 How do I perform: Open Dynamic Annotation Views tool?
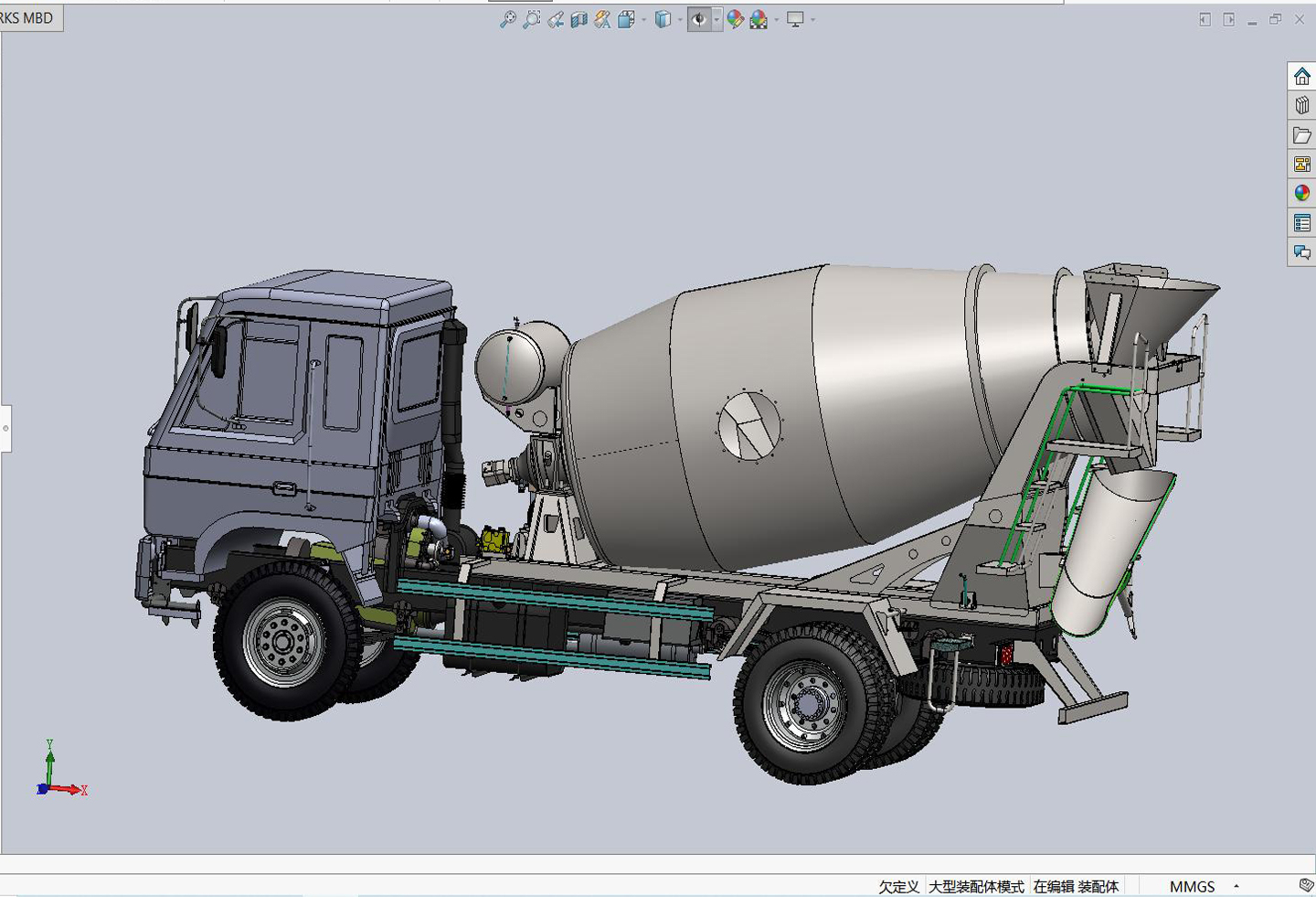602,19
